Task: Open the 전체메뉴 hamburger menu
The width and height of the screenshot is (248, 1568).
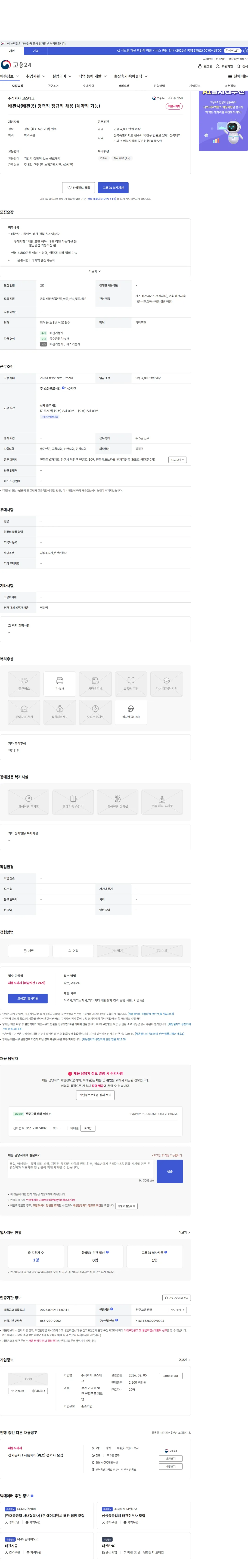Action: pos(238,77)
